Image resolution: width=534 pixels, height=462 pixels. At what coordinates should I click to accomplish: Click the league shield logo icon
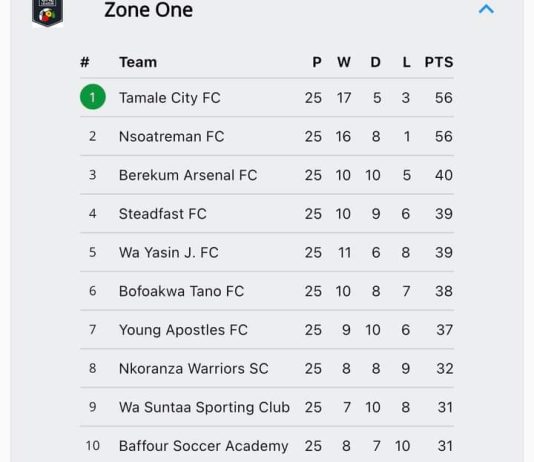47,13
